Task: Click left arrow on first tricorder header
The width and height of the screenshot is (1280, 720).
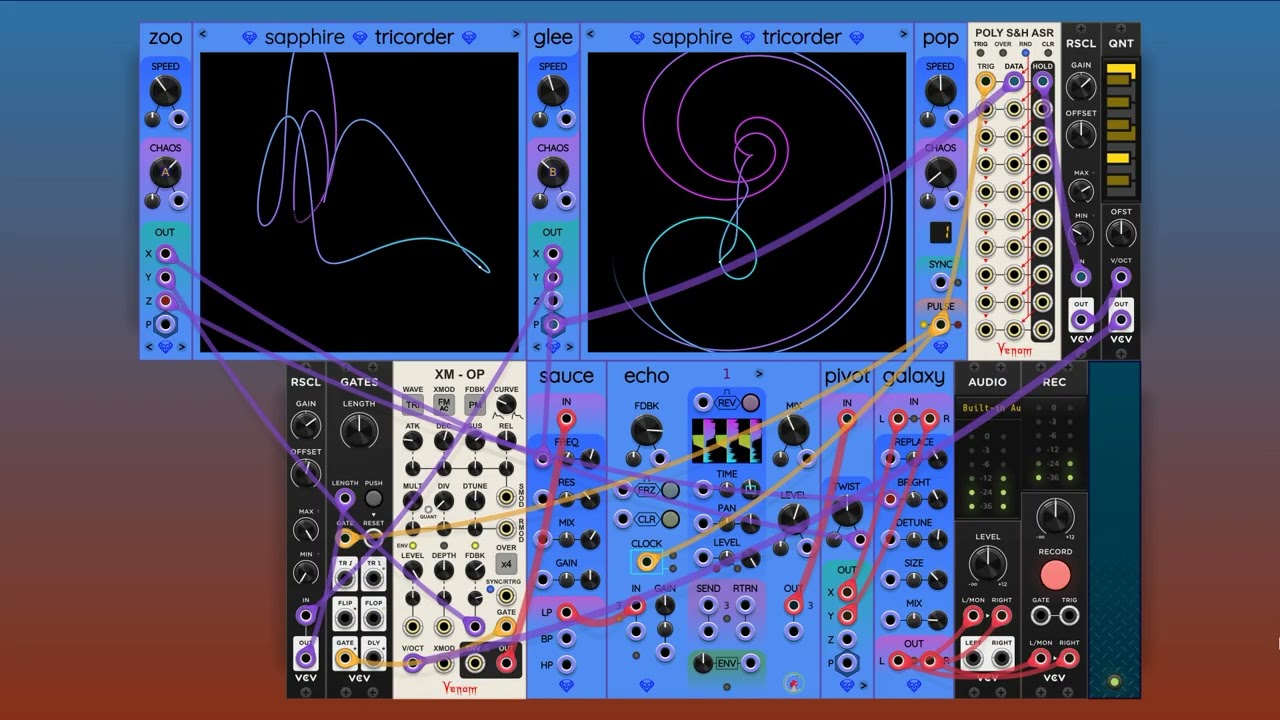Action: [x=203, y=35]
